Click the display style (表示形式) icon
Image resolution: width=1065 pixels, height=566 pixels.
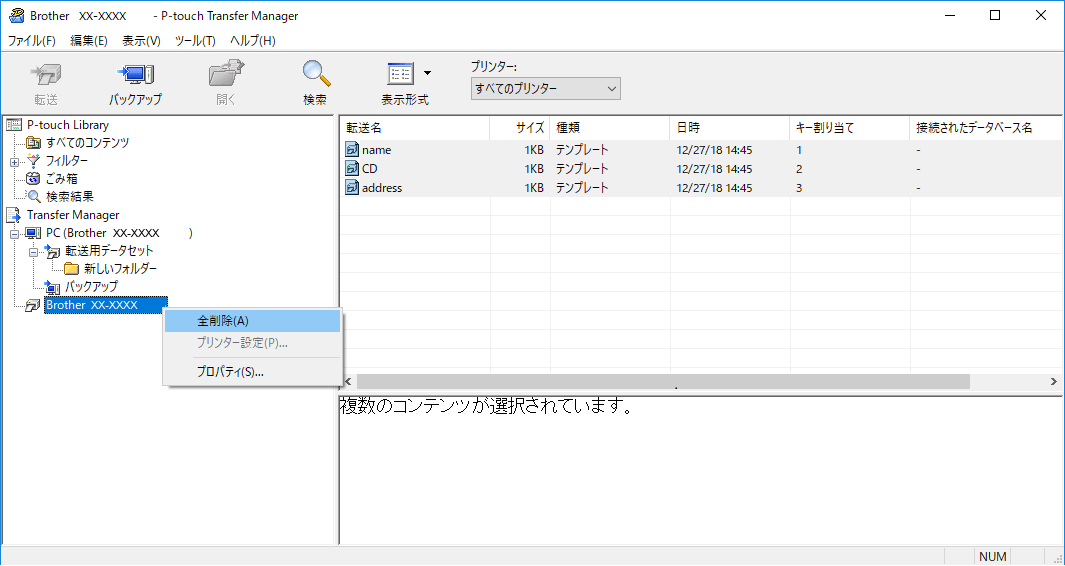(x=401, y=73)
